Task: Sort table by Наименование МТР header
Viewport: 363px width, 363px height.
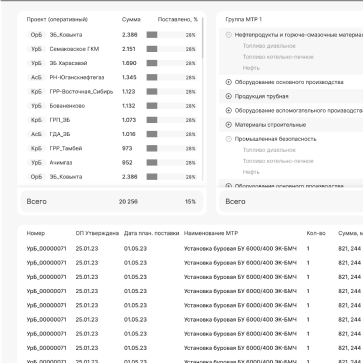Action: [x=211, y=233]
